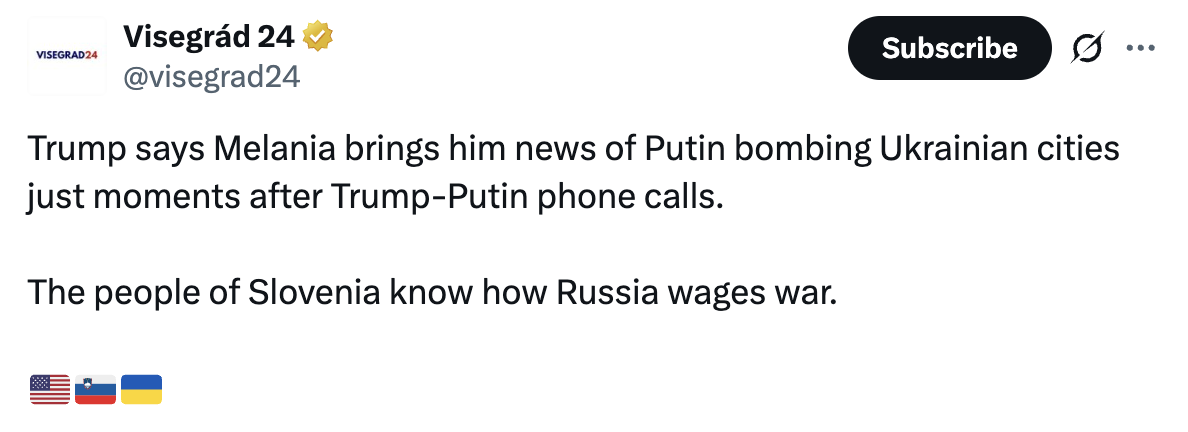Click the word "Slovenia" in the post
Viewport: 1188px width, 432px height.
(x=310, y=293)
